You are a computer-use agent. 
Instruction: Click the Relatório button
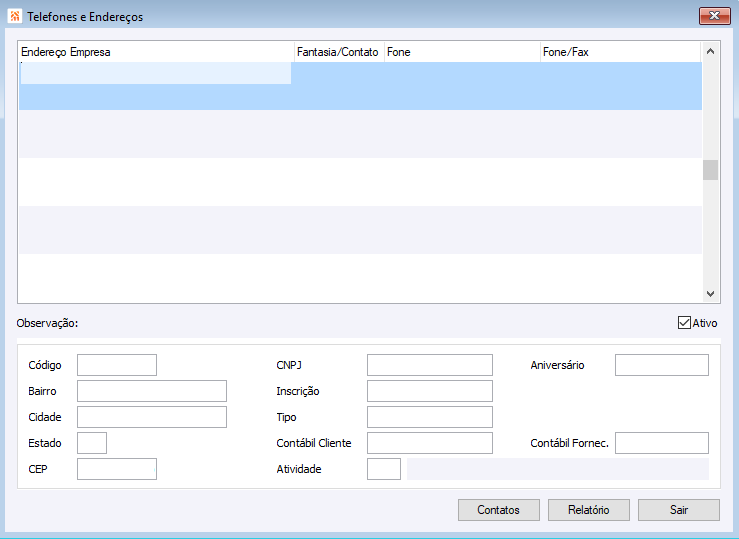click(589, 510)
